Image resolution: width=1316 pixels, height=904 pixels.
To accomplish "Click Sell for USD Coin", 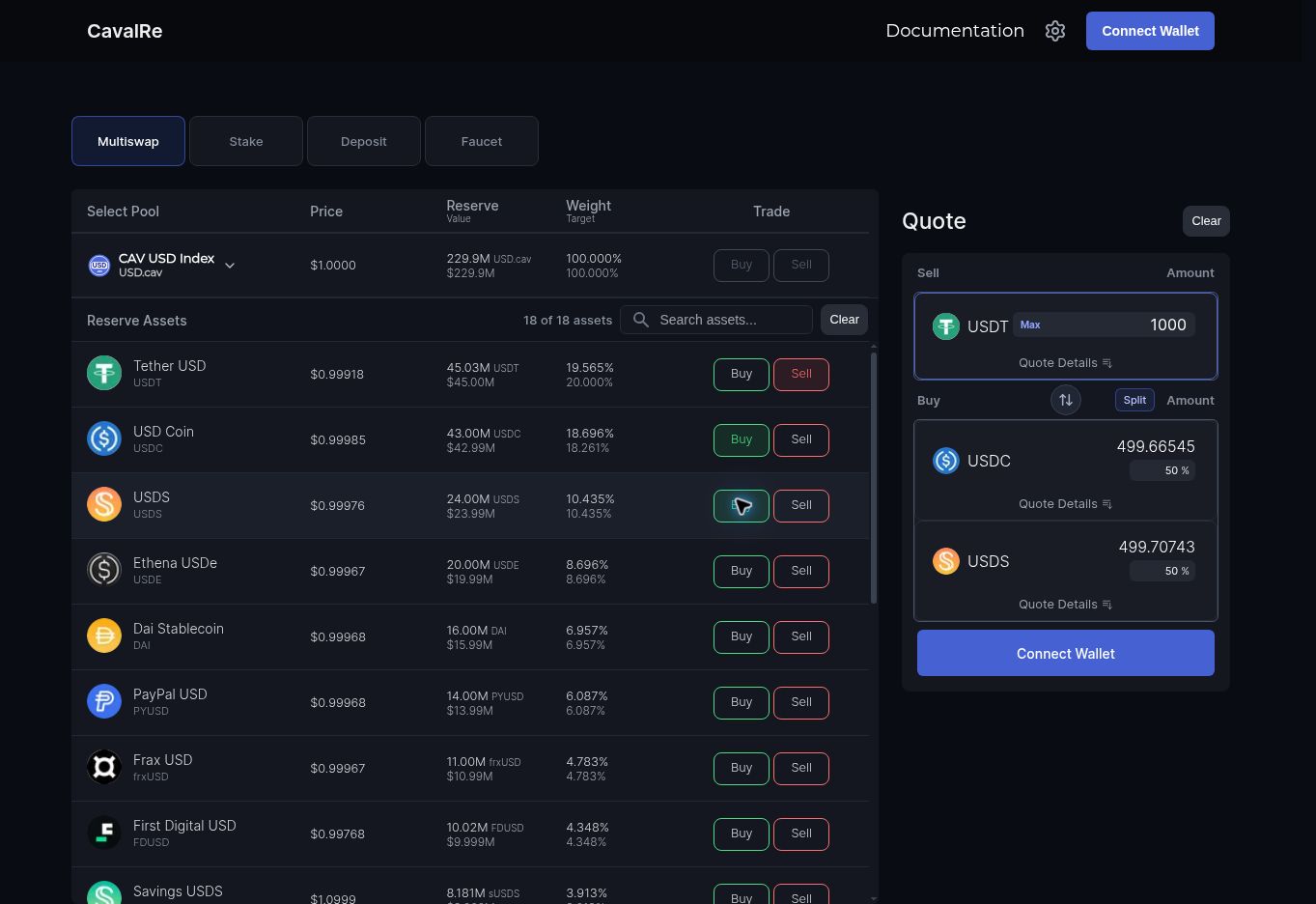I will [801, 439].
